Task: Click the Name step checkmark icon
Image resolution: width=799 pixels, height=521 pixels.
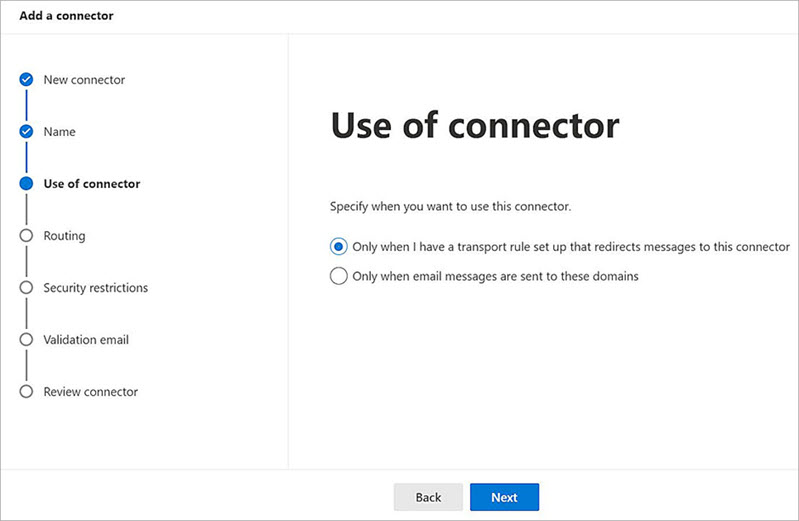Action: 26,132
